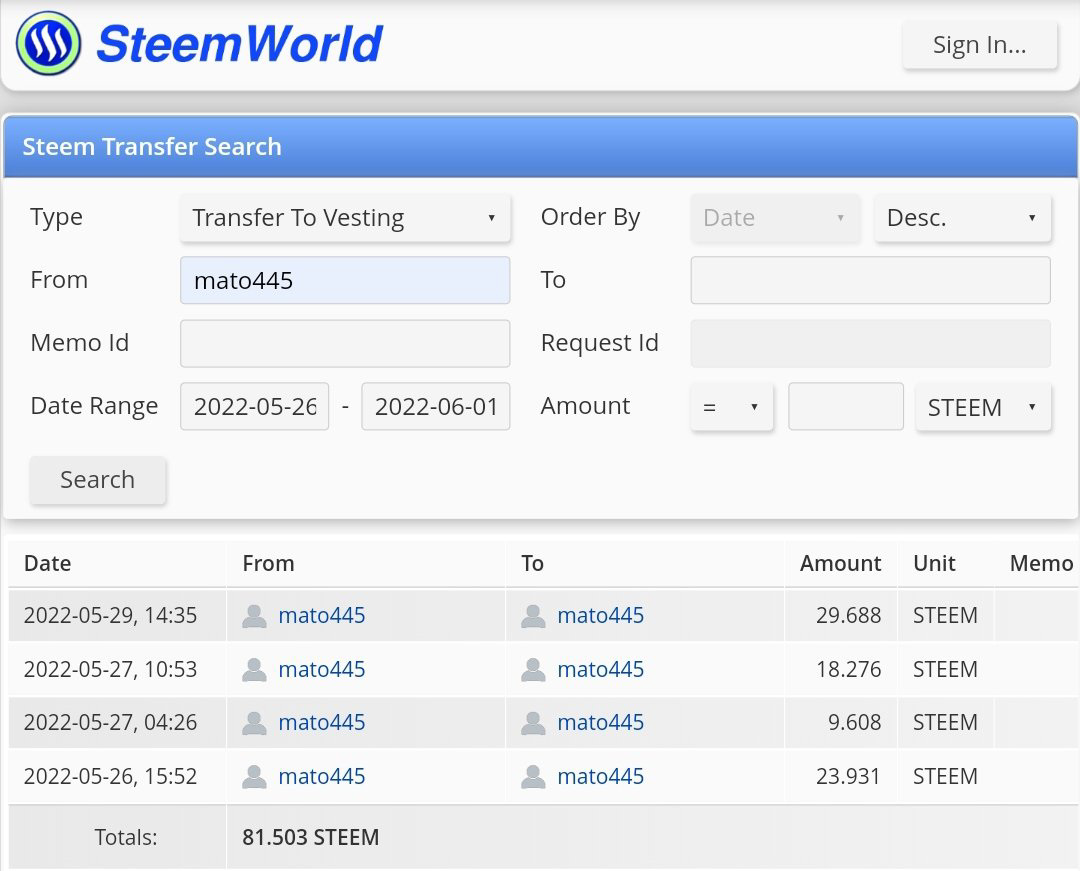The image size is (1080, 871).
Task: Click the start date field 2022-05-26
Action: (x=255, y=406)
